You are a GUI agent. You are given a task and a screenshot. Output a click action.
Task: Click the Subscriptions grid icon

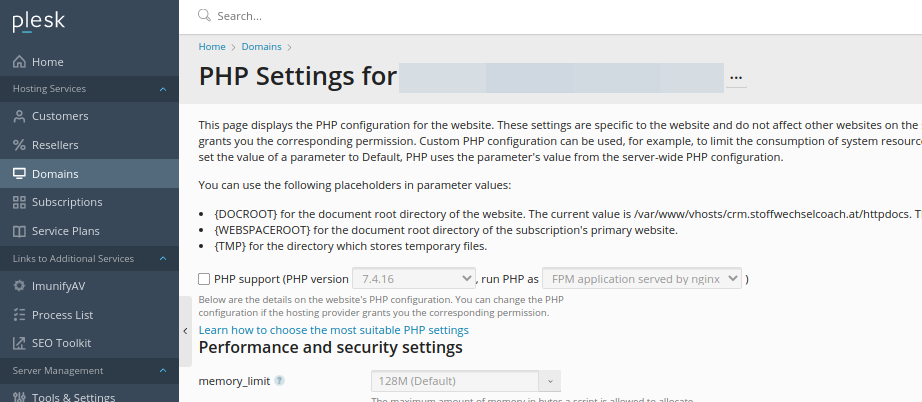pos(19,202)
